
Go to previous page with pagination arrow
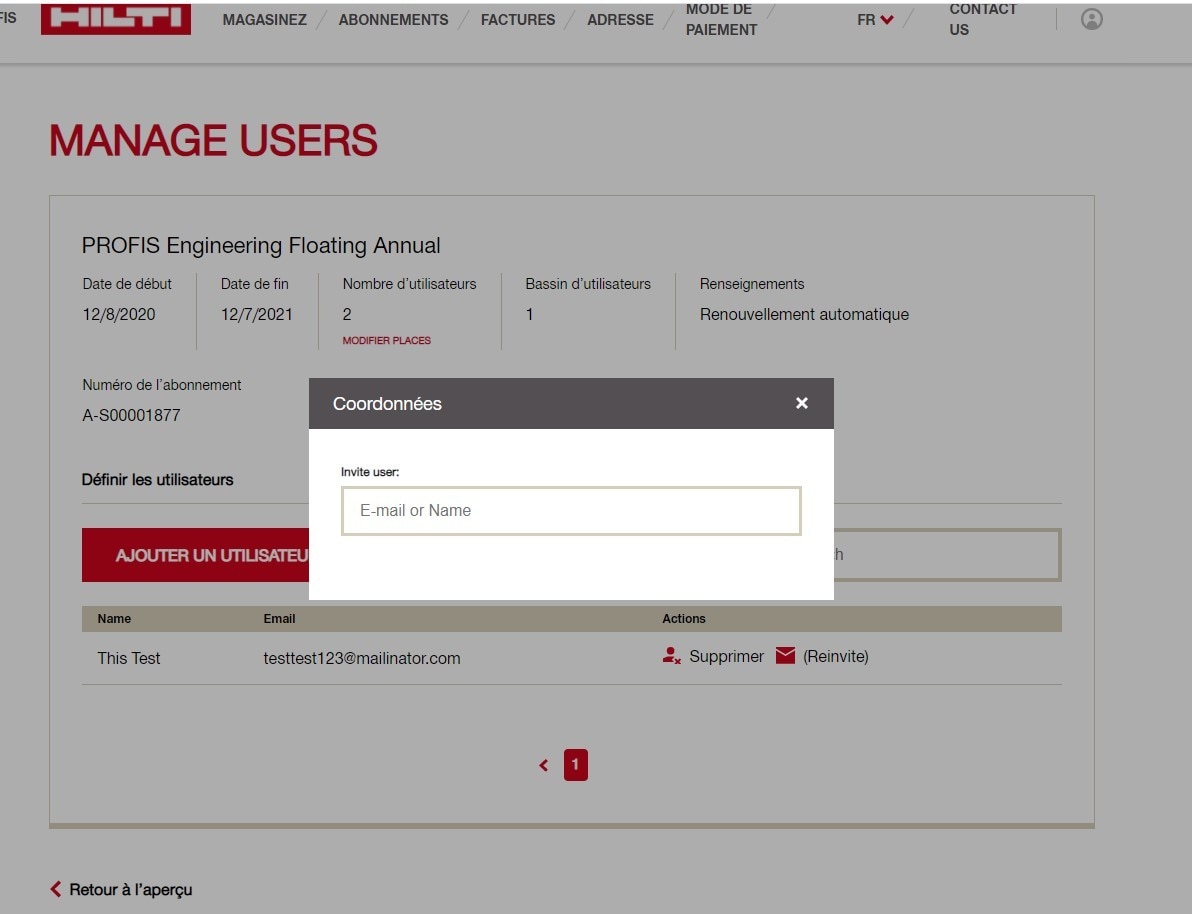pyautogui.click(x=544, y=765)
